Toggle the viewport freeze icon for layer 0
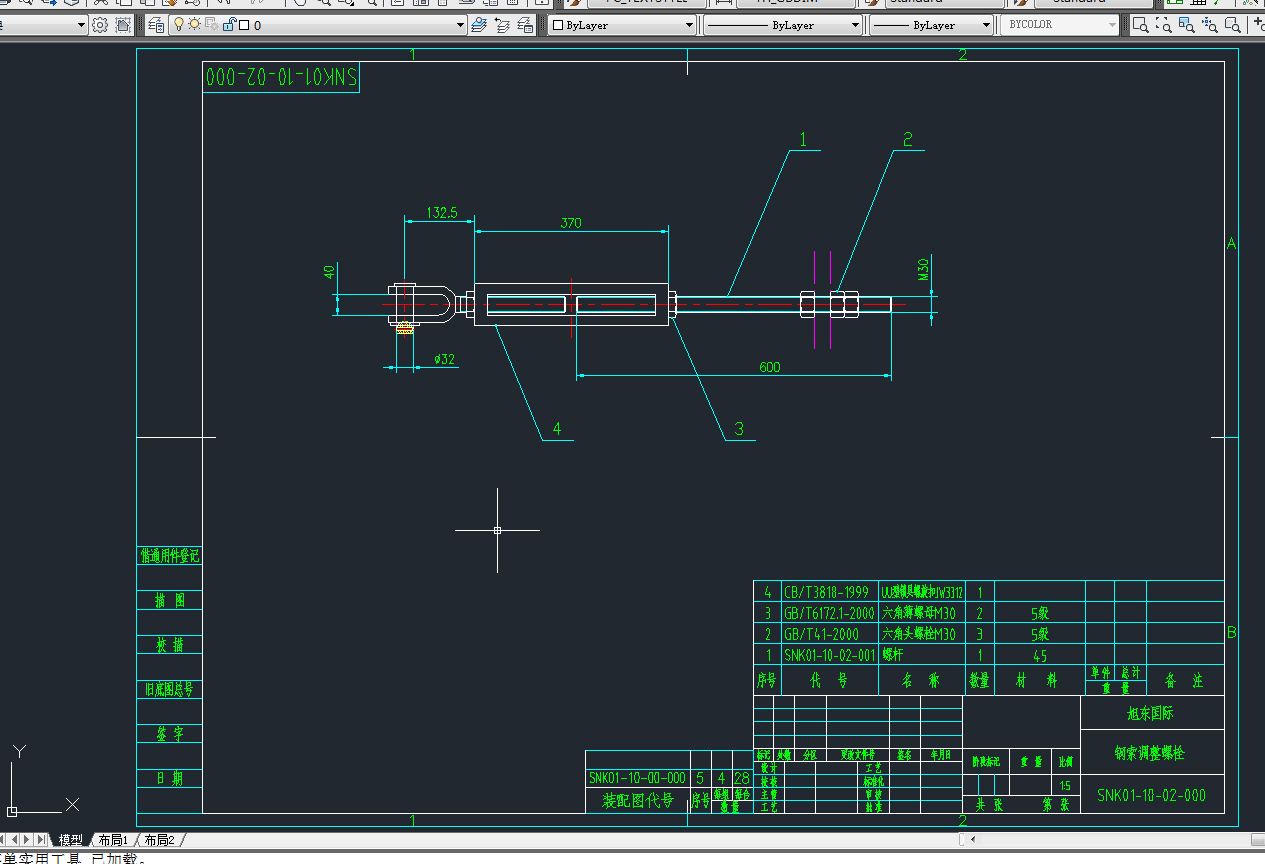The height and width of the screenshot is (864, 1265). (x=211, y=25)
